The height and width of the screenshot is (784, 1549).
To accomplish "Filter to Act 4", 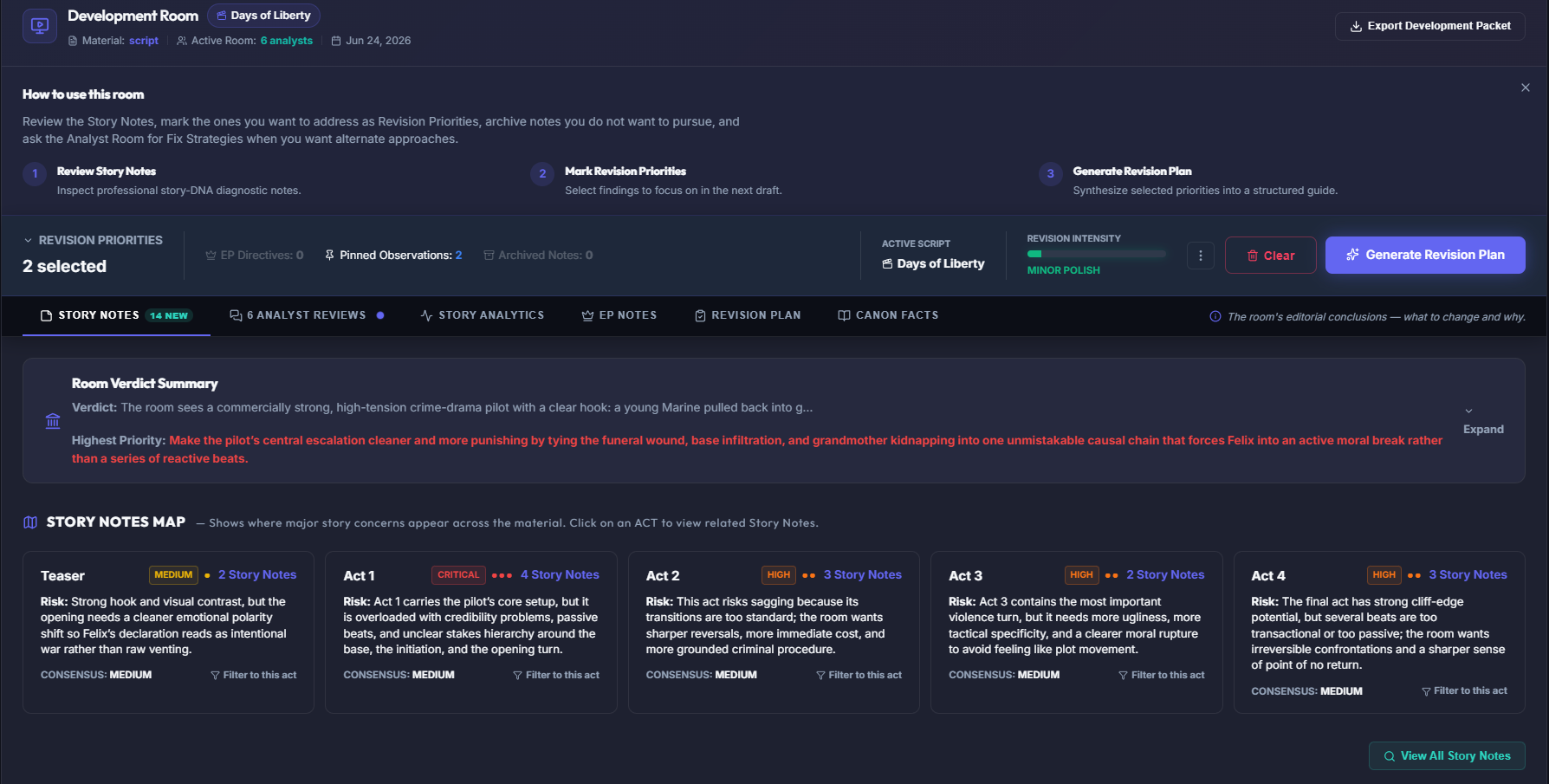I will [1464, 691].
